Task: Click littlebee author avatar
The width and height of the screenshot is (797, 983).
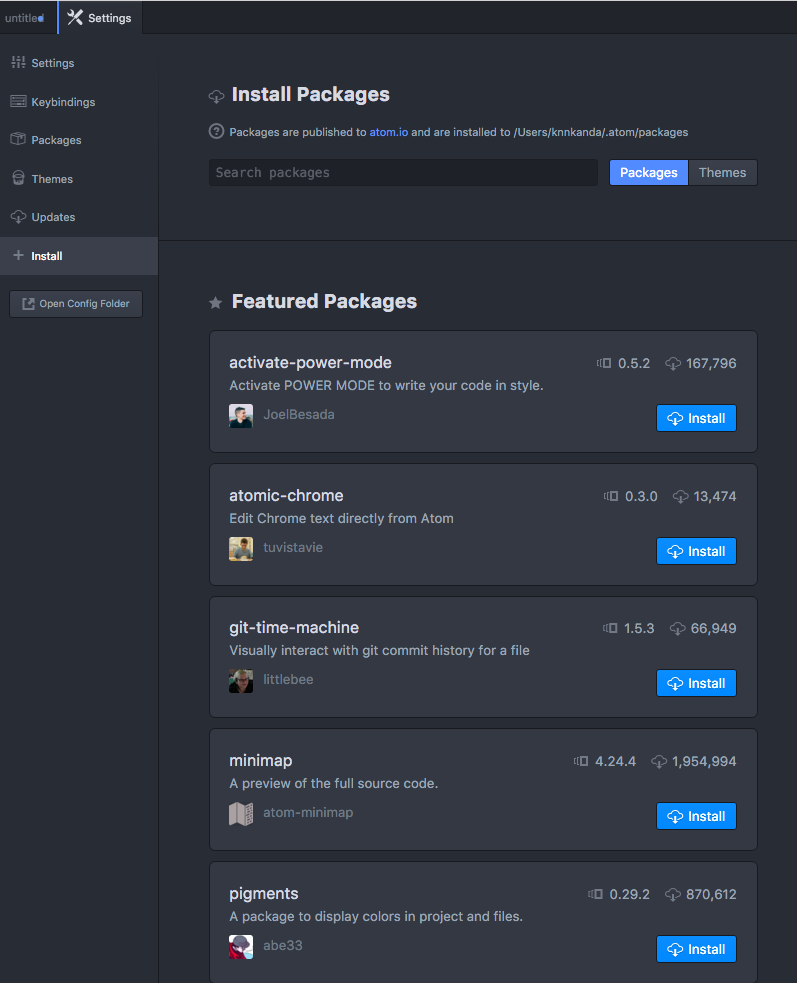Action: 241,681
